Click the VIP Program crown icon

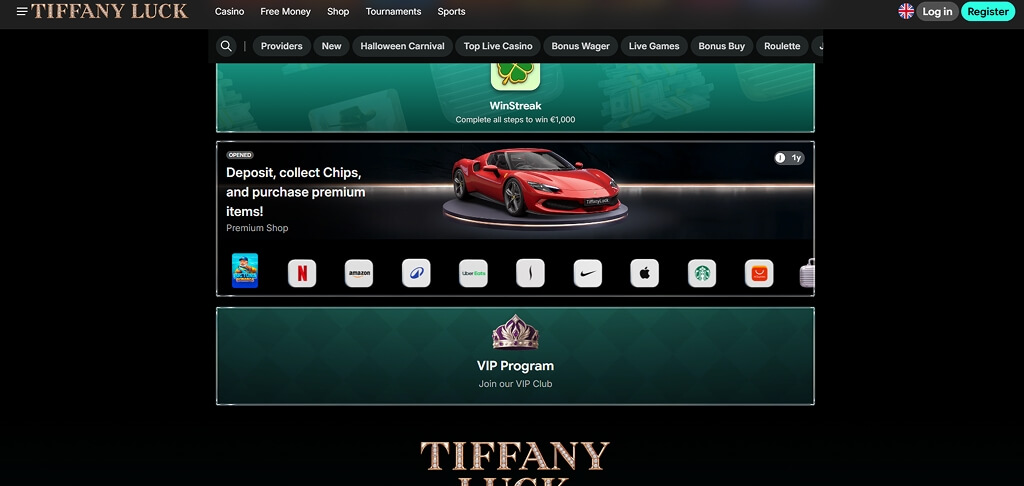point(515,332)
